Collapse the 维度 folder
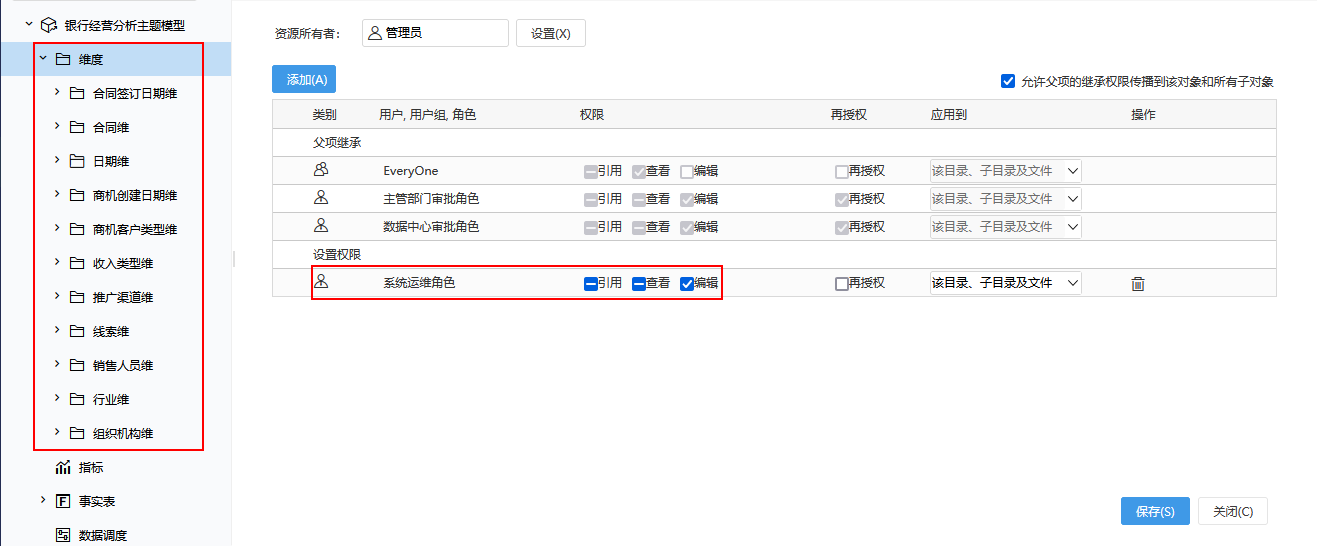Image resolution: width=1317 pixels, height=546 pixels. (x=43, y=59)
